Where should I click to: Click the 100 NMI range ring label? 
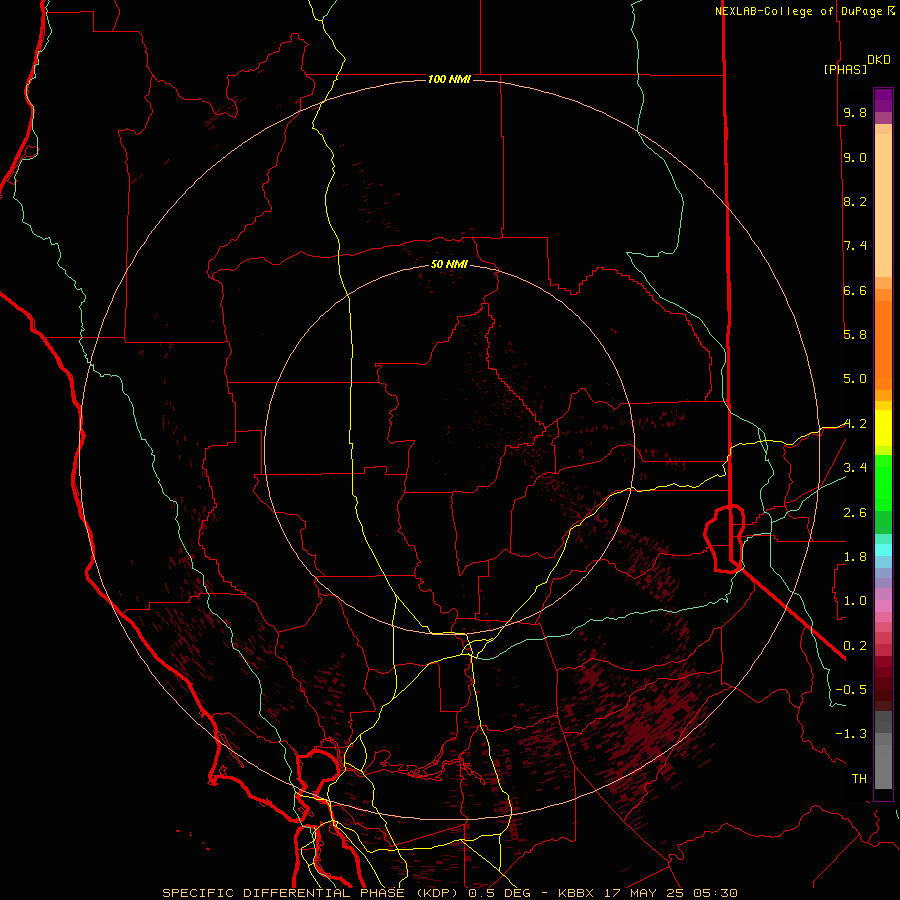coord(449,79)
